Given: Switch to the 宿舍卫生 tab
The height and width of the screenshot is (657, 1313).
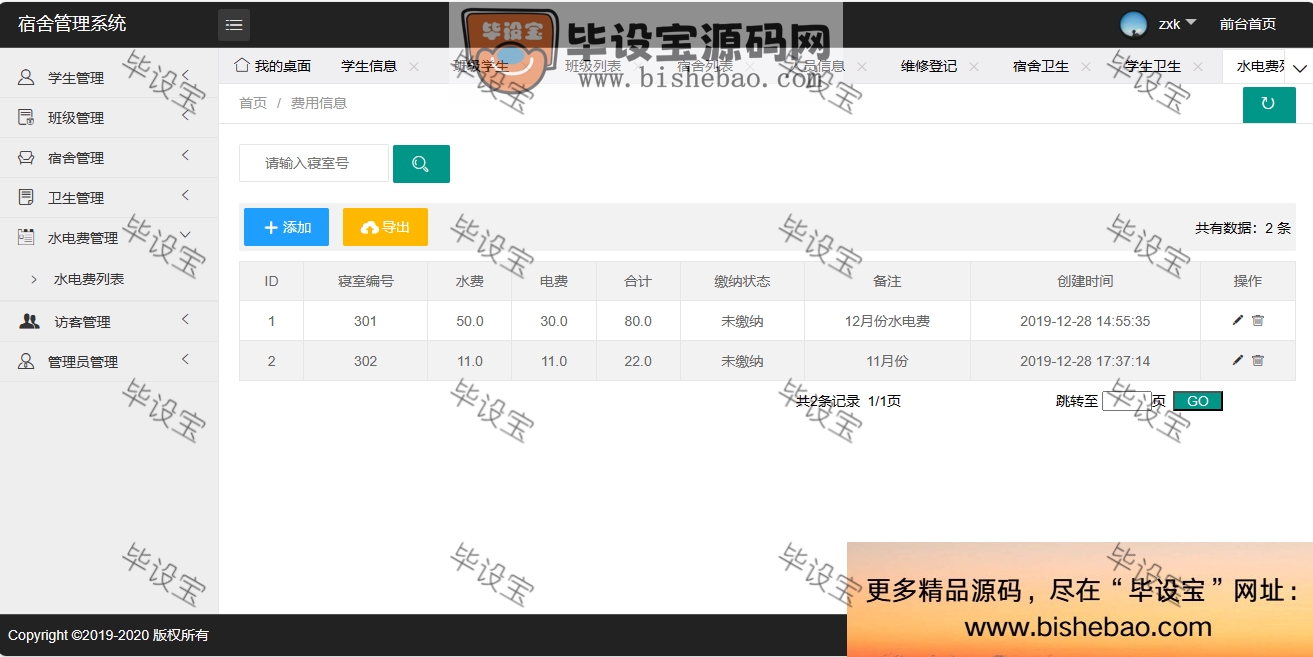Looking at the screenshot, I should coord(1041,66).
